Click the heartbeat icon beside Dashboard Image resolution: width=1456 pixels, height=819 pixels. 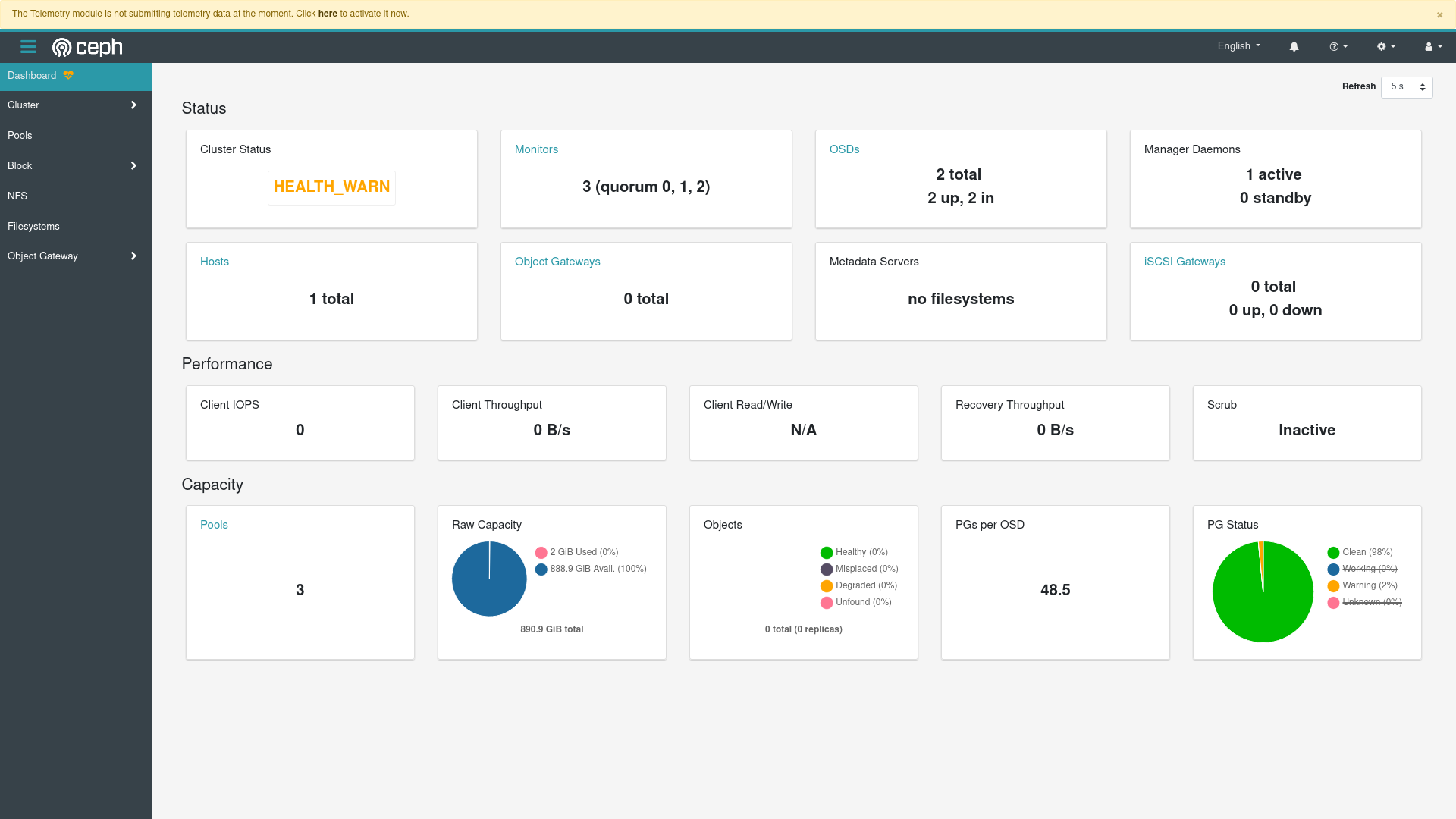(68, 75)
